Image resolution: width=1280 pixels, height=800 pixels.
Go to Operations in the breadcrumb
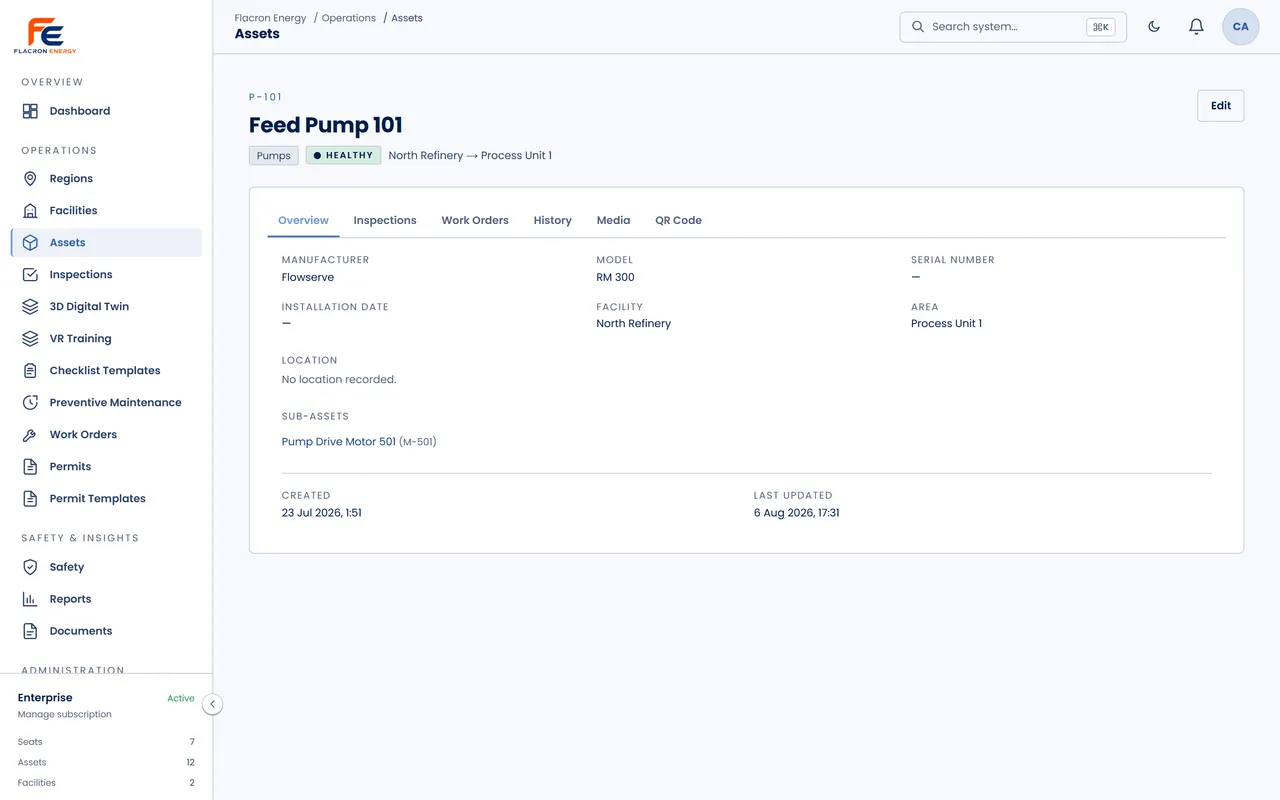point(349,18)
